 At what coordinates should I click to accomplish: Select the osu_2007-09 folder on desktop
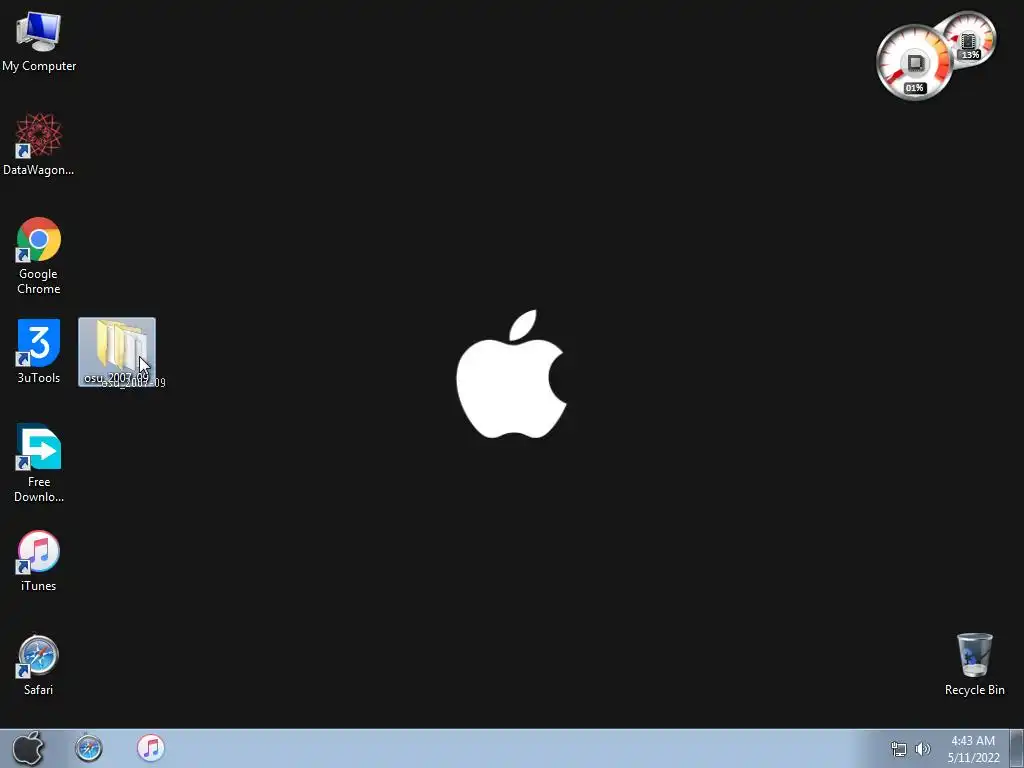[x=117, y=352]
